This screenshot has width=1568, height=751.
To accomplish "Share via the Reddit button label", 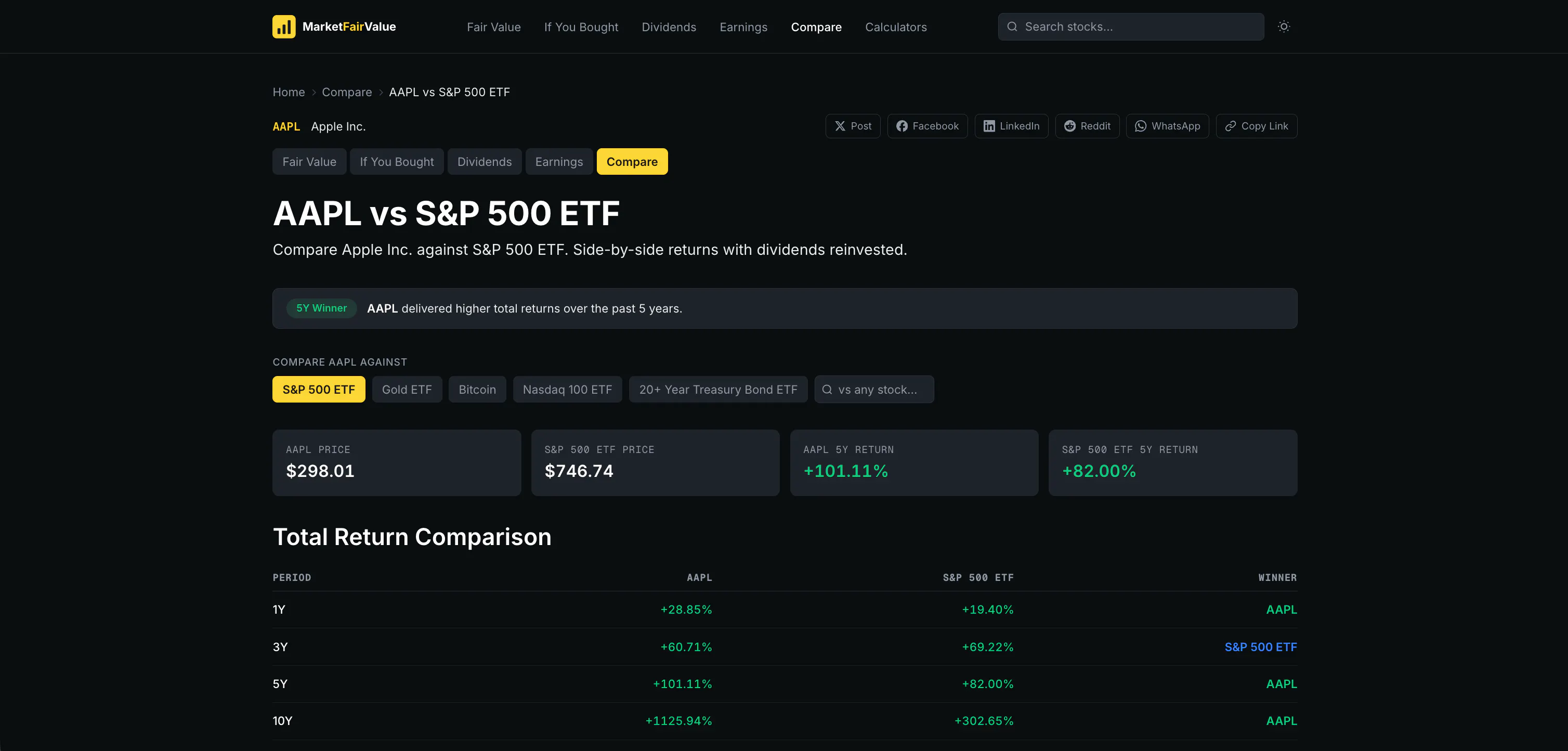I will click(1095, 126).
